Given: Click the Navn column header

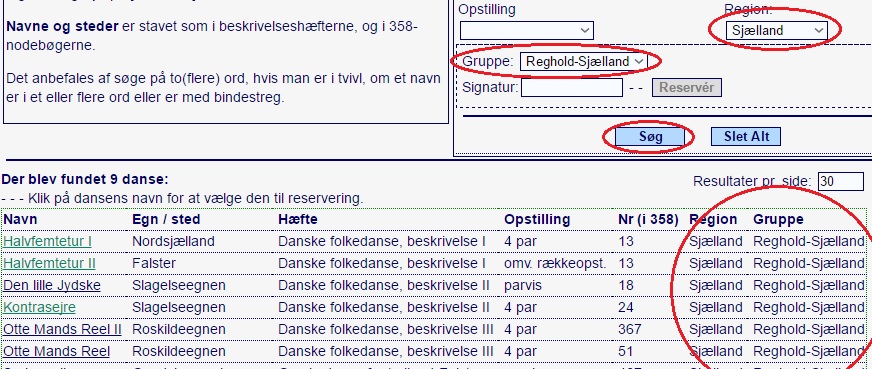Looking at the screenshot, I should (20, 220).
